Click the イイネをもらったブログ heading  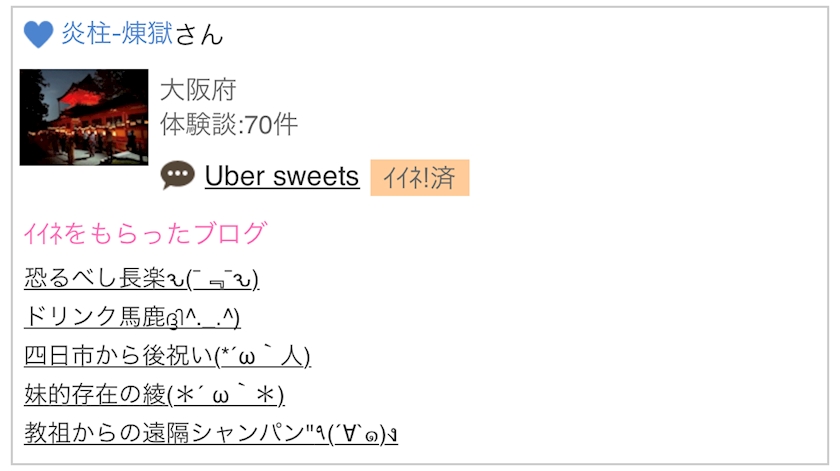click(145, 234)
